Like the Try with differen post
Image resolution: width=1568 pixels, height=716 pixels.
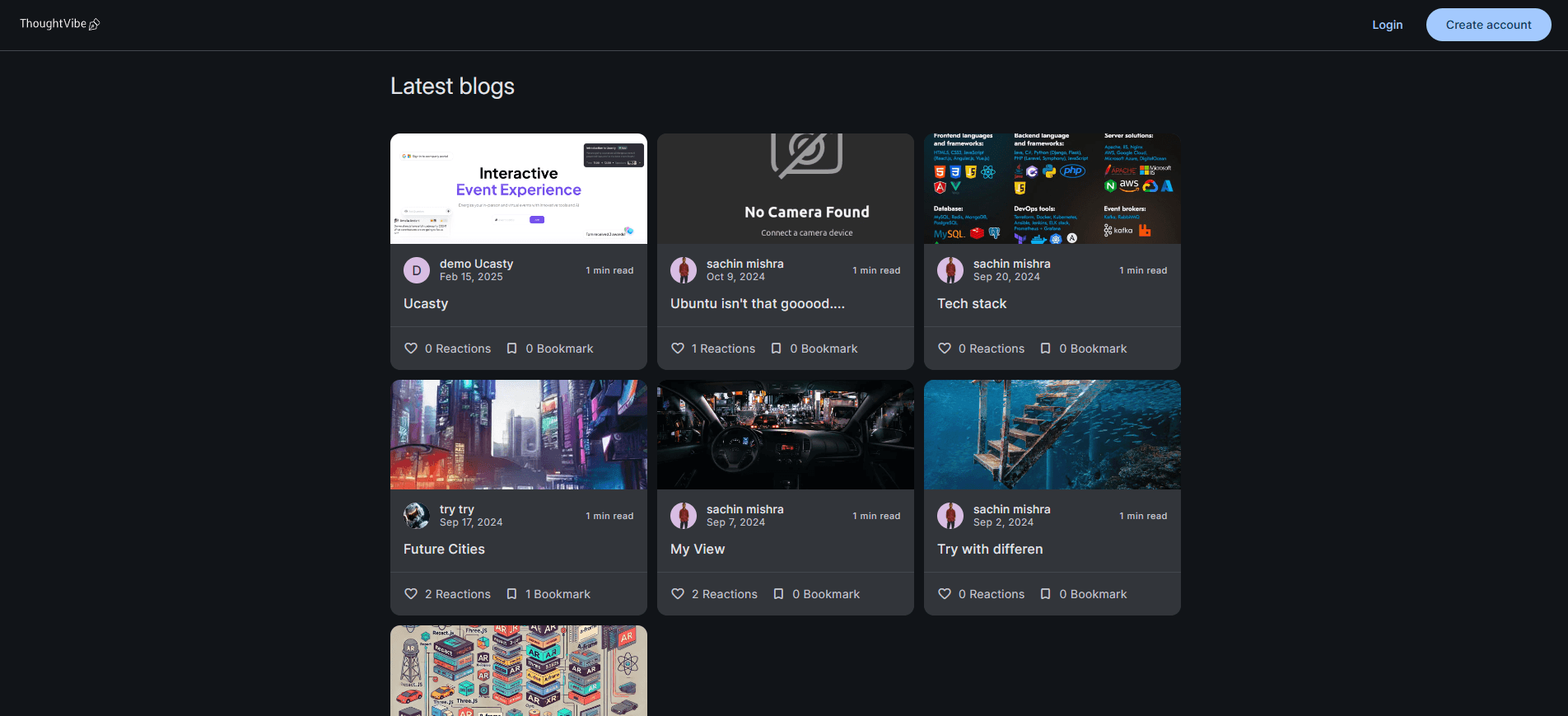tap(945, 594)
